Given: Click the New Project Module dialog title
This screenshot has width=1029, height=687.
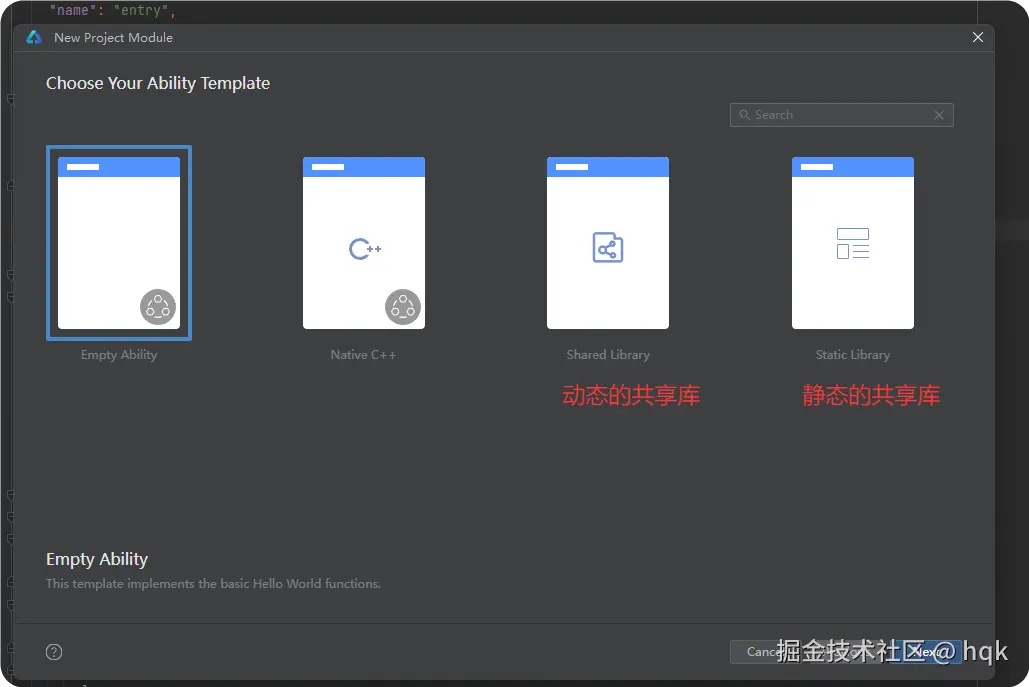Looking at the screenshot, I should tap(113, 37).
